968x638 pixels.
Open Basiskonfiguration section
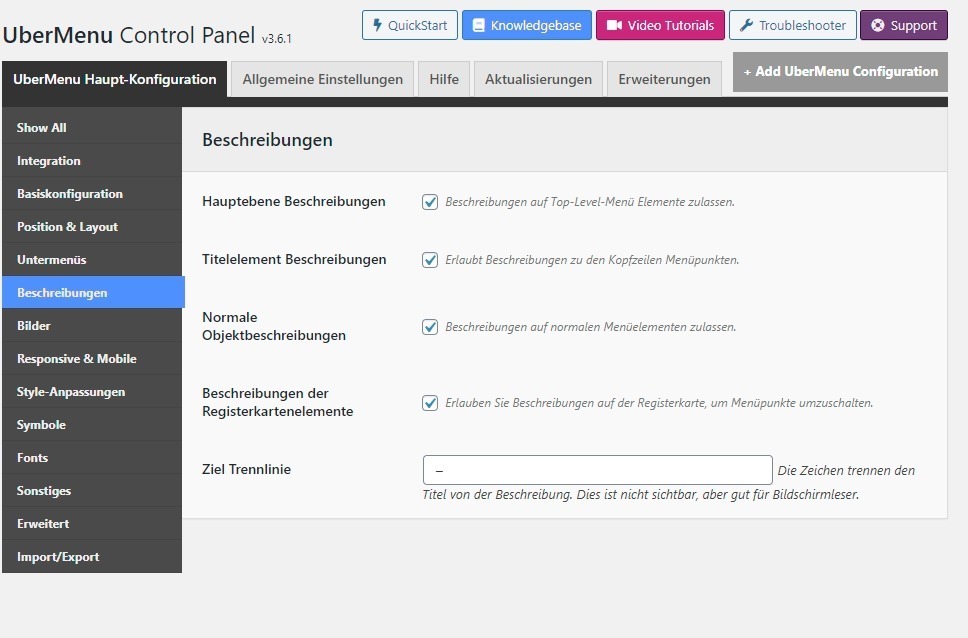click(x=92, y=194)
